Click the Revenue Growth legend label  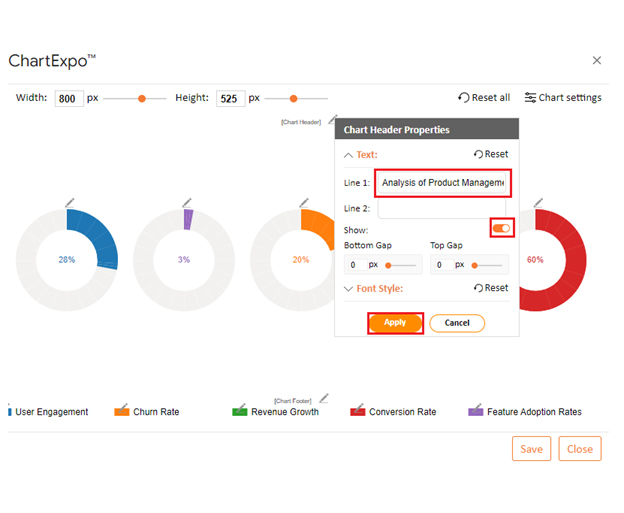(x=285, y=412)
